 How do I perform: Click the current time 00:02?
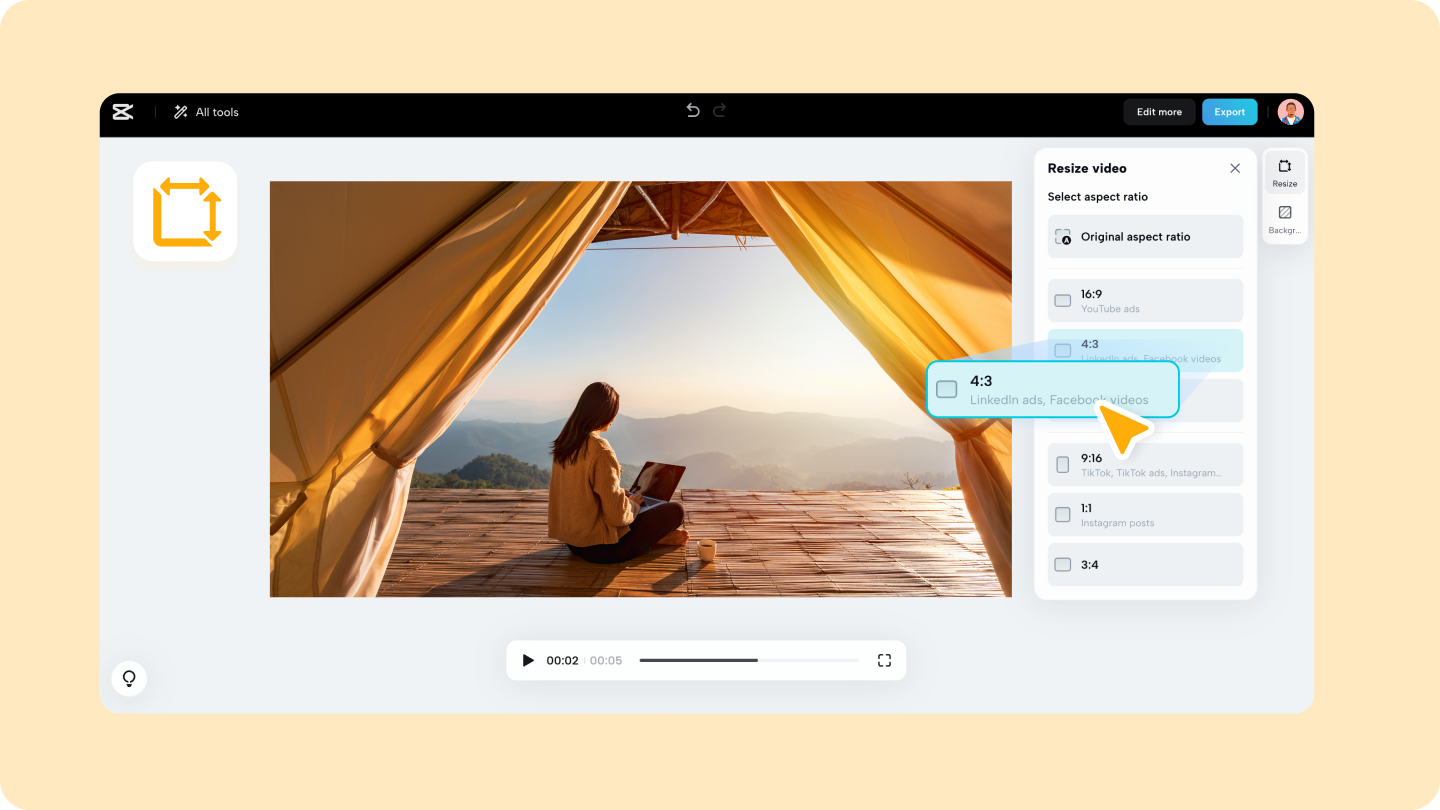click(562, 661)
